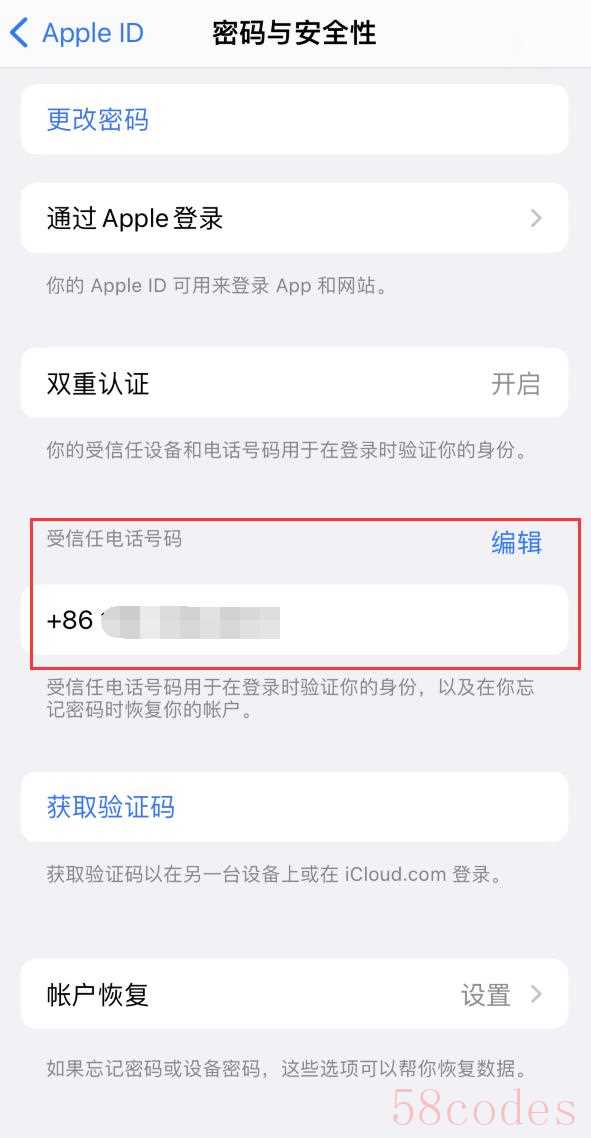The height and width of the screenshot is (1138, 591).
Task: Click the chevron beside 通过 Apple 登录
Action: point(536,218)
